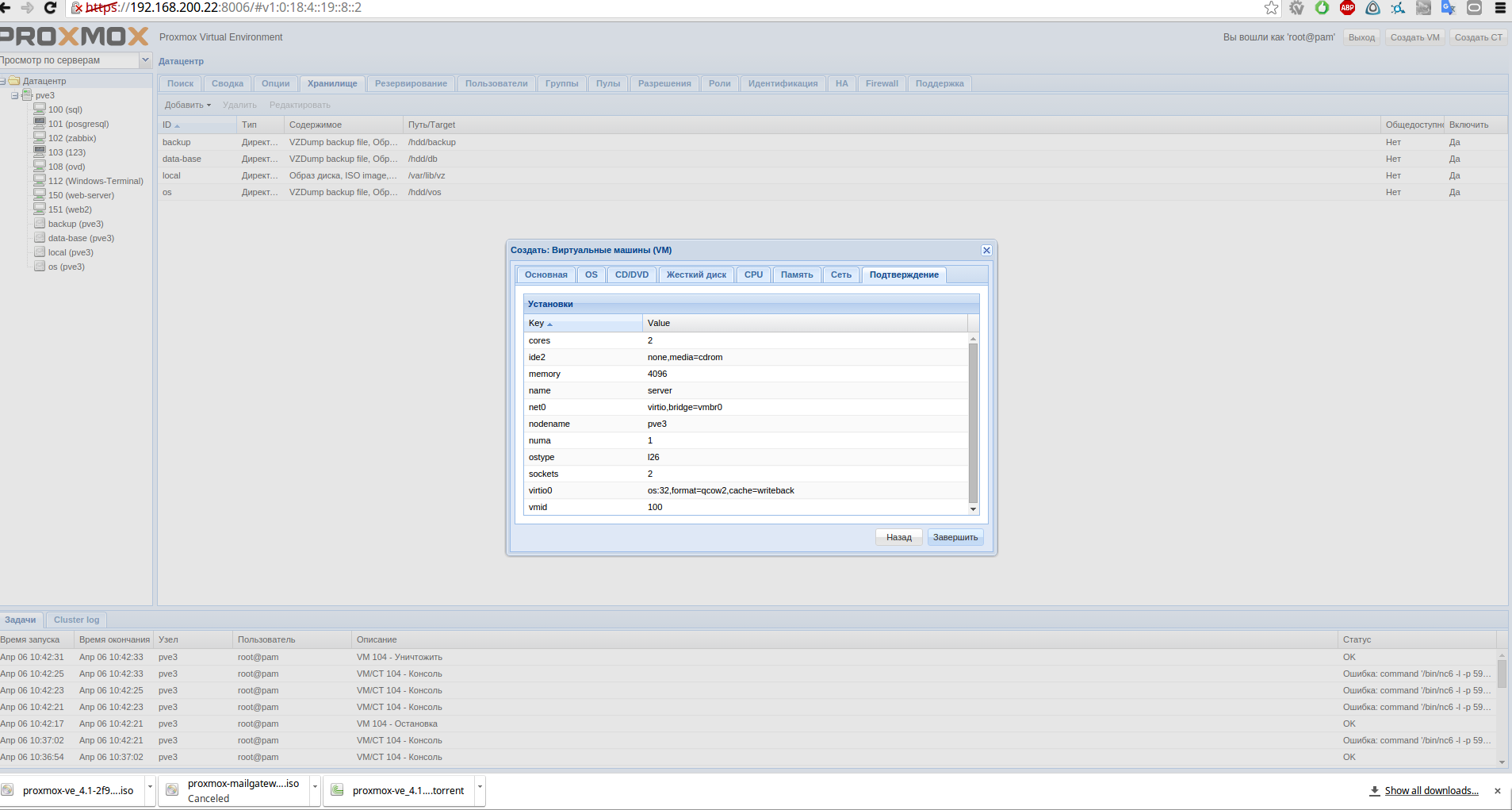Bookmark page with the star icon
The width and height of the screenshot is (1512, 810).
click(x=1271, y=8)
